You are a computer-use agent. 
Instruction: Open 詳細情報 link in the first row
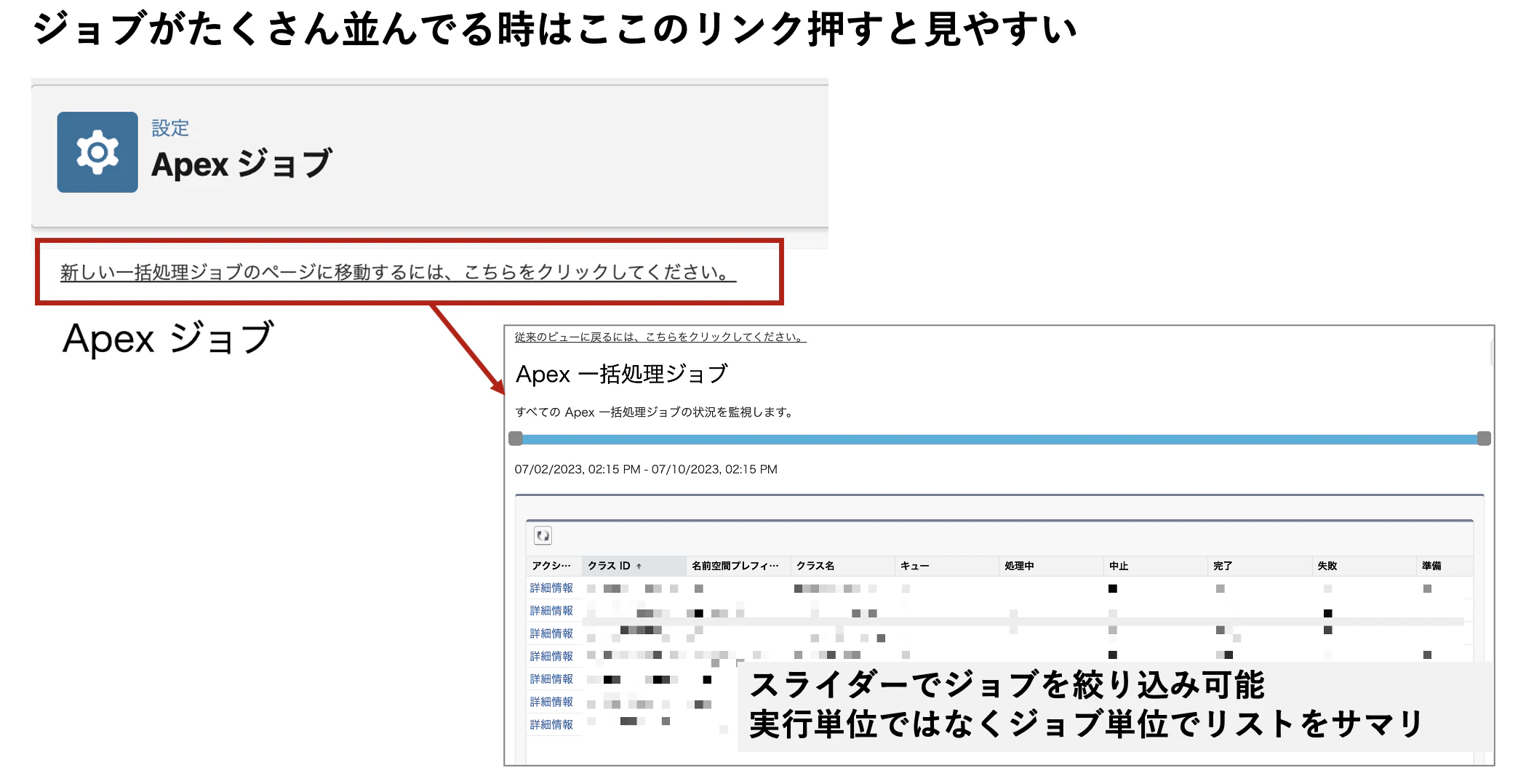click(x=551, y=588)
